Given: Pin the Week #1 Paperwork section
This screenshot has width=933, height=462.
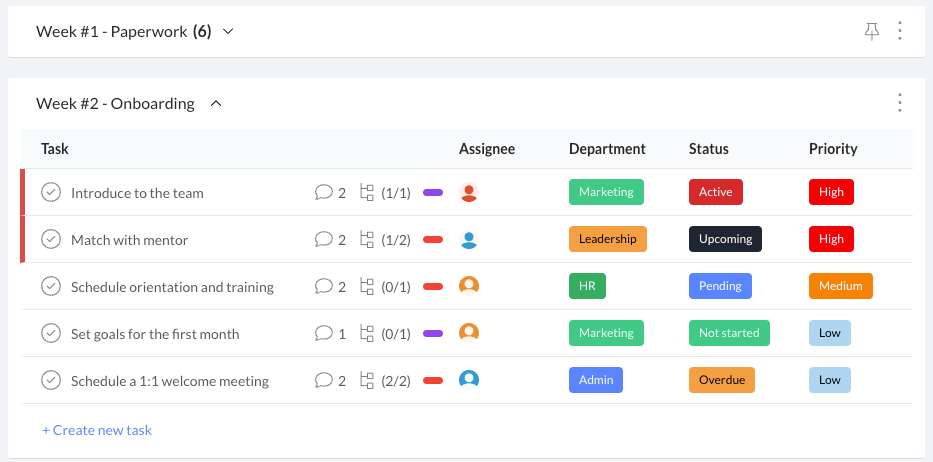Looking at the screenshot, I should [872, 31].
